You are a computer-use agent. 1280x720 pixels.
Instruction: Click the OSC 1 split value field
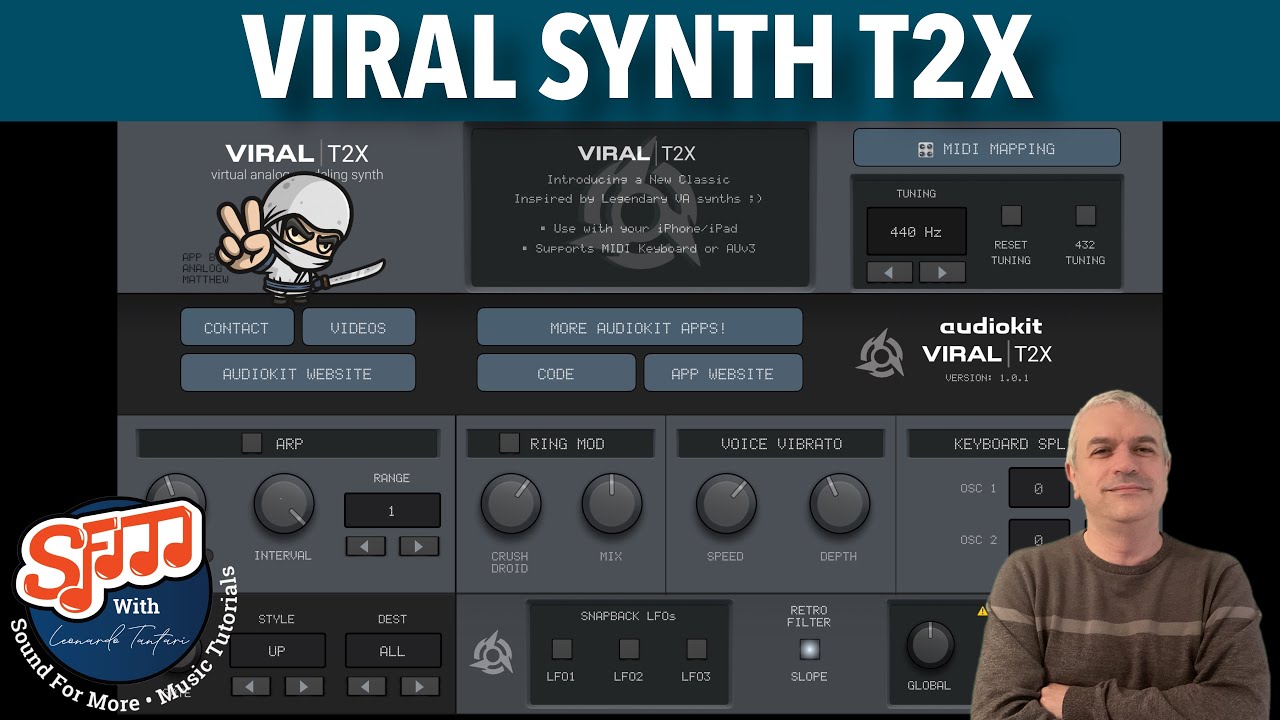(1039, 488)
